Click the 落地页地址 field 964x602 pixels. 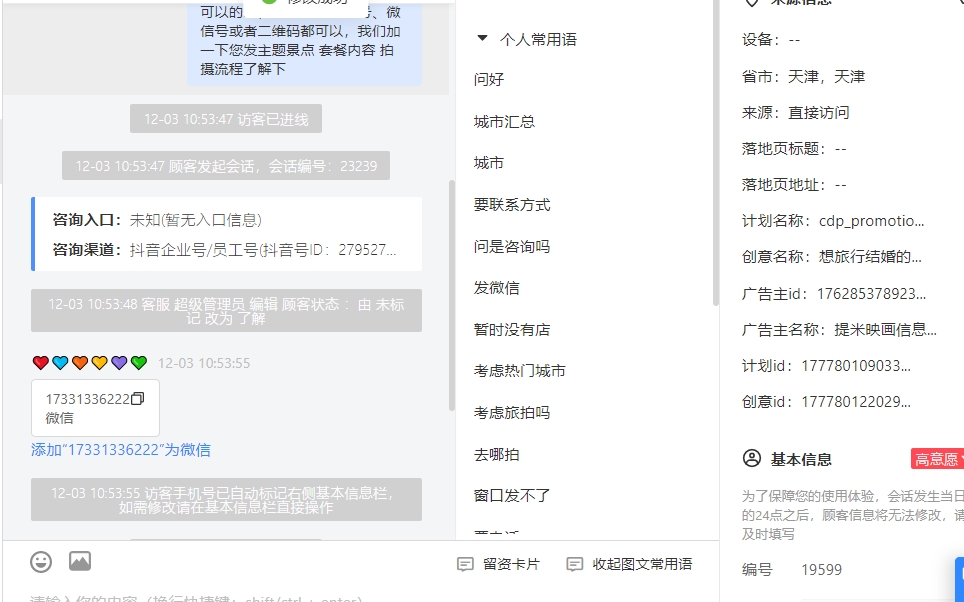pos(794,185)
